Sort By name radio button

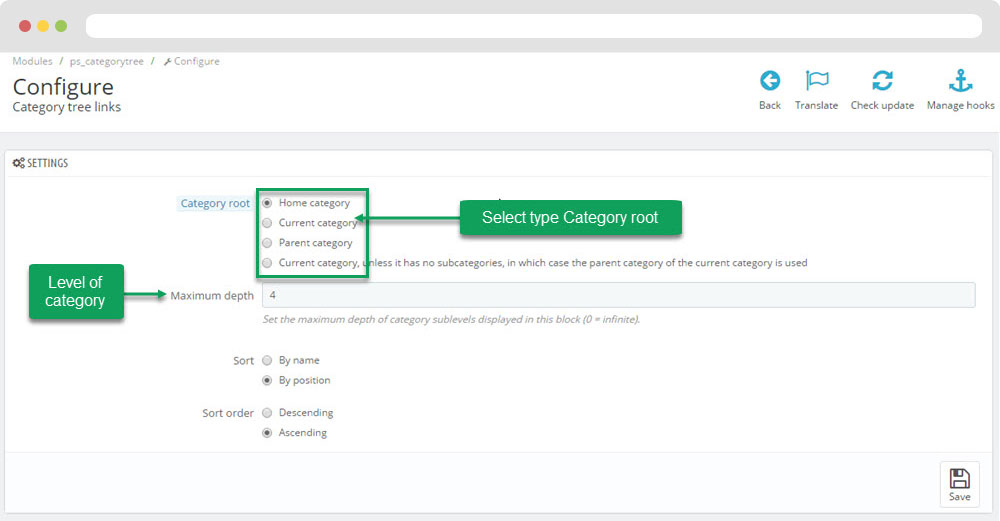pos(267,360)
